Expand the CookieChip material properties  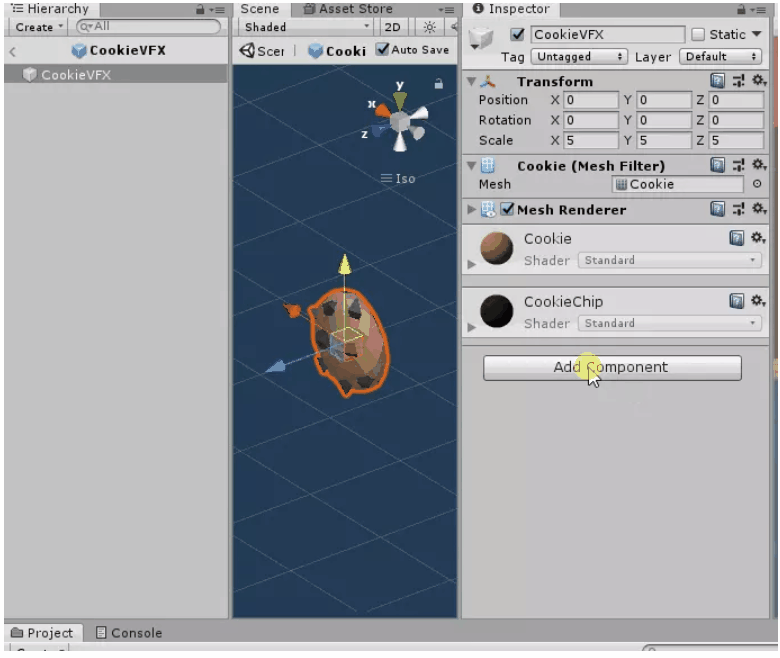pyautogui.click(x=472, y=327)
